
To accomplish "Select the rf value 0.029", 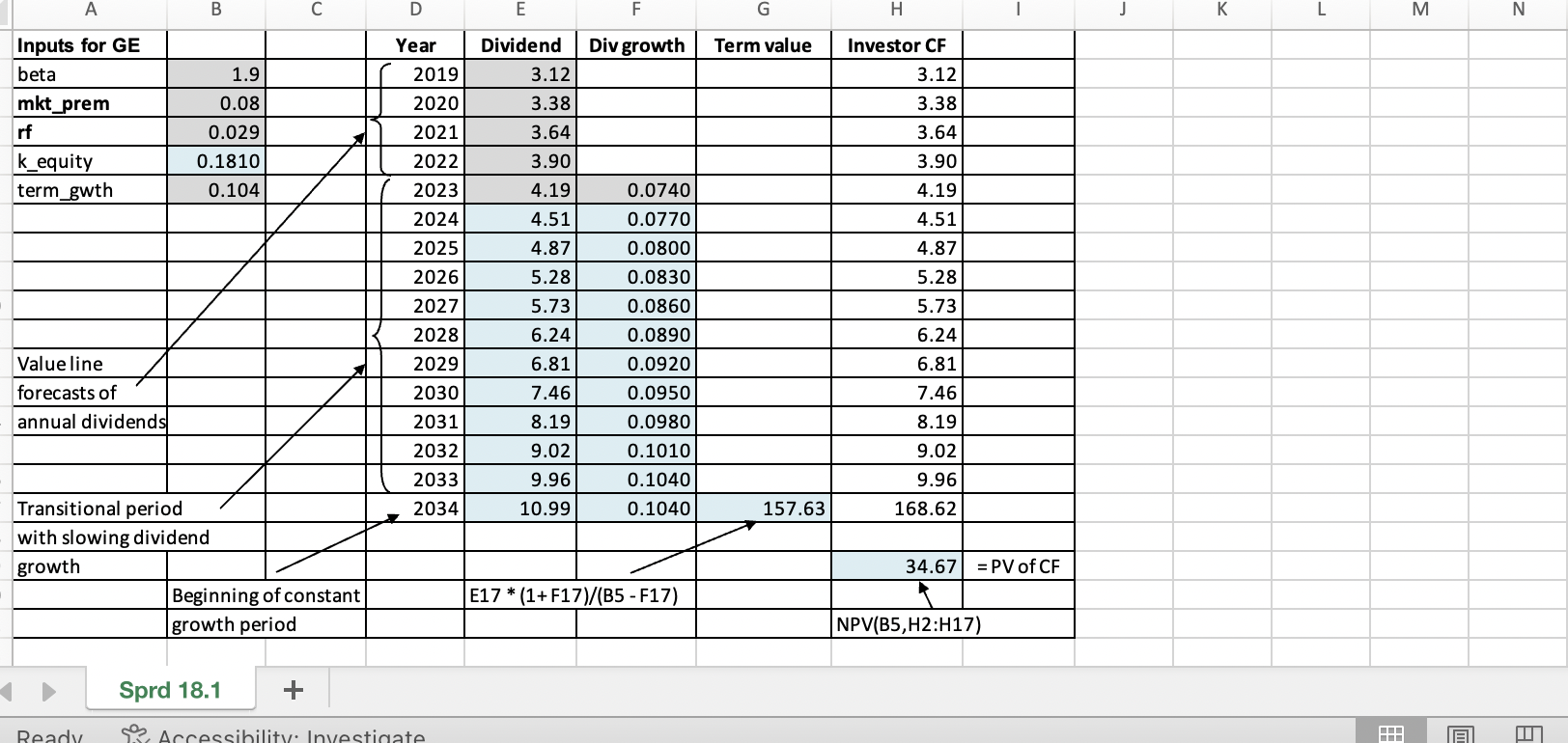I will (216, 132).
